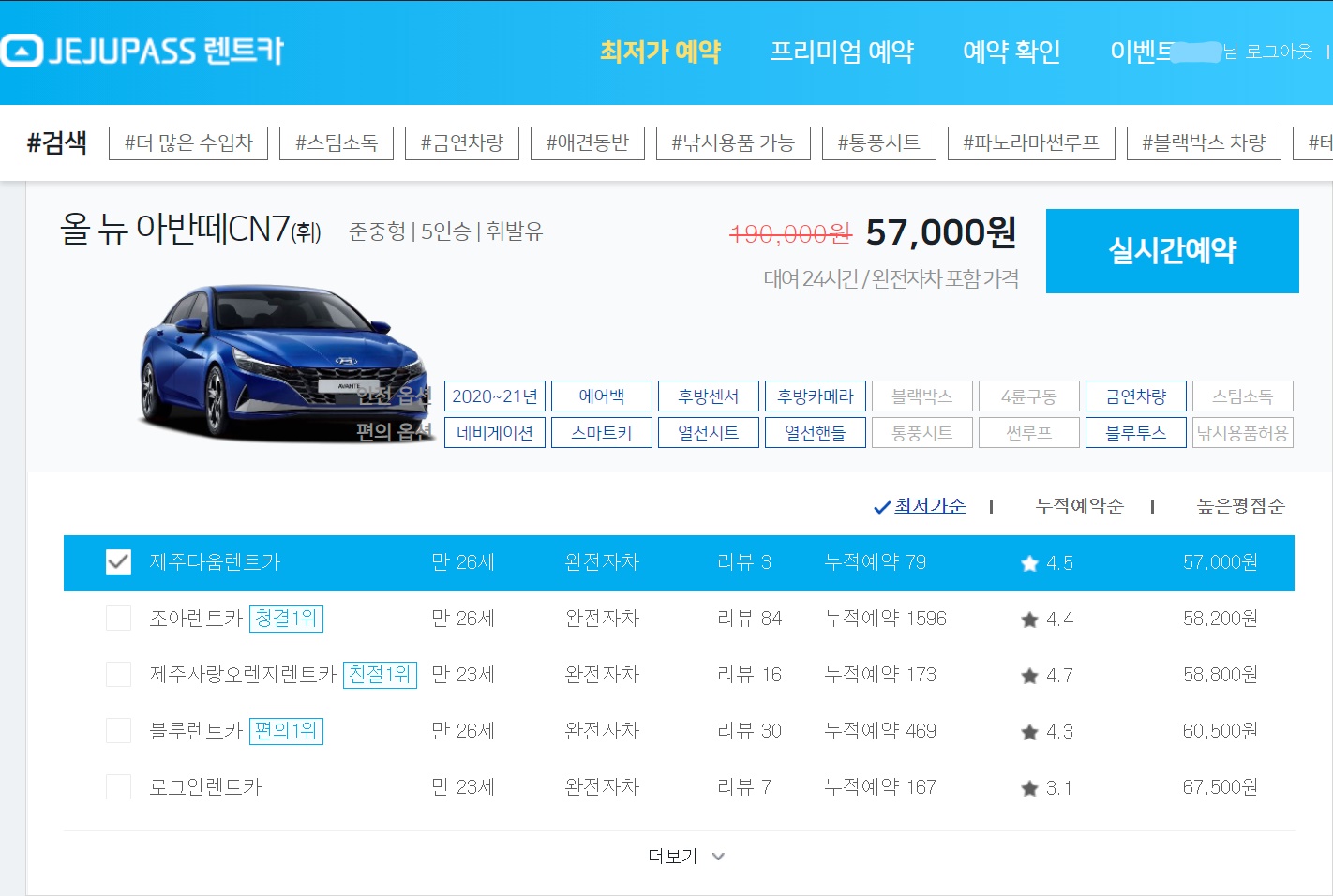Sort by 누적예약순

pyautogui.click(x=1079, y=506)
